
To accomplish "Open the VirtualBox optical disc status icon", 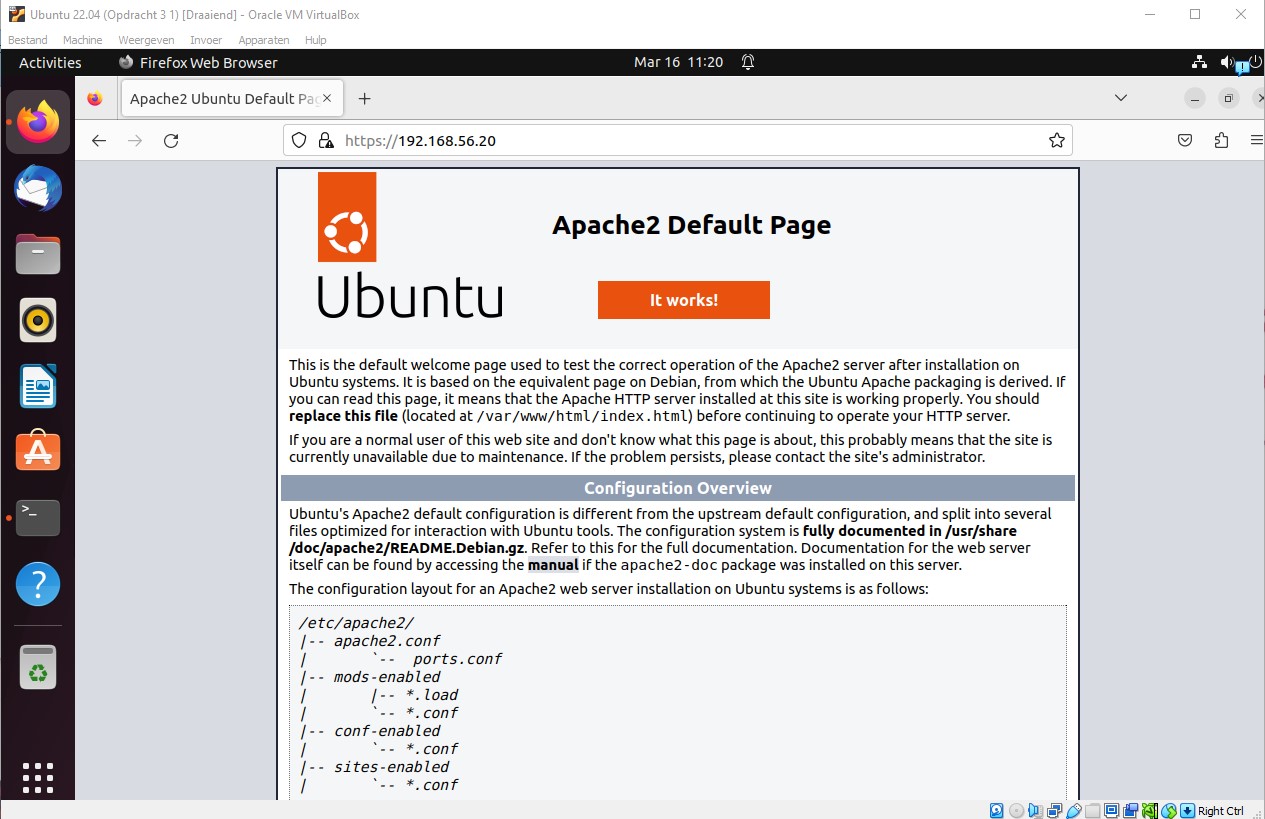I will point(1016,810).
